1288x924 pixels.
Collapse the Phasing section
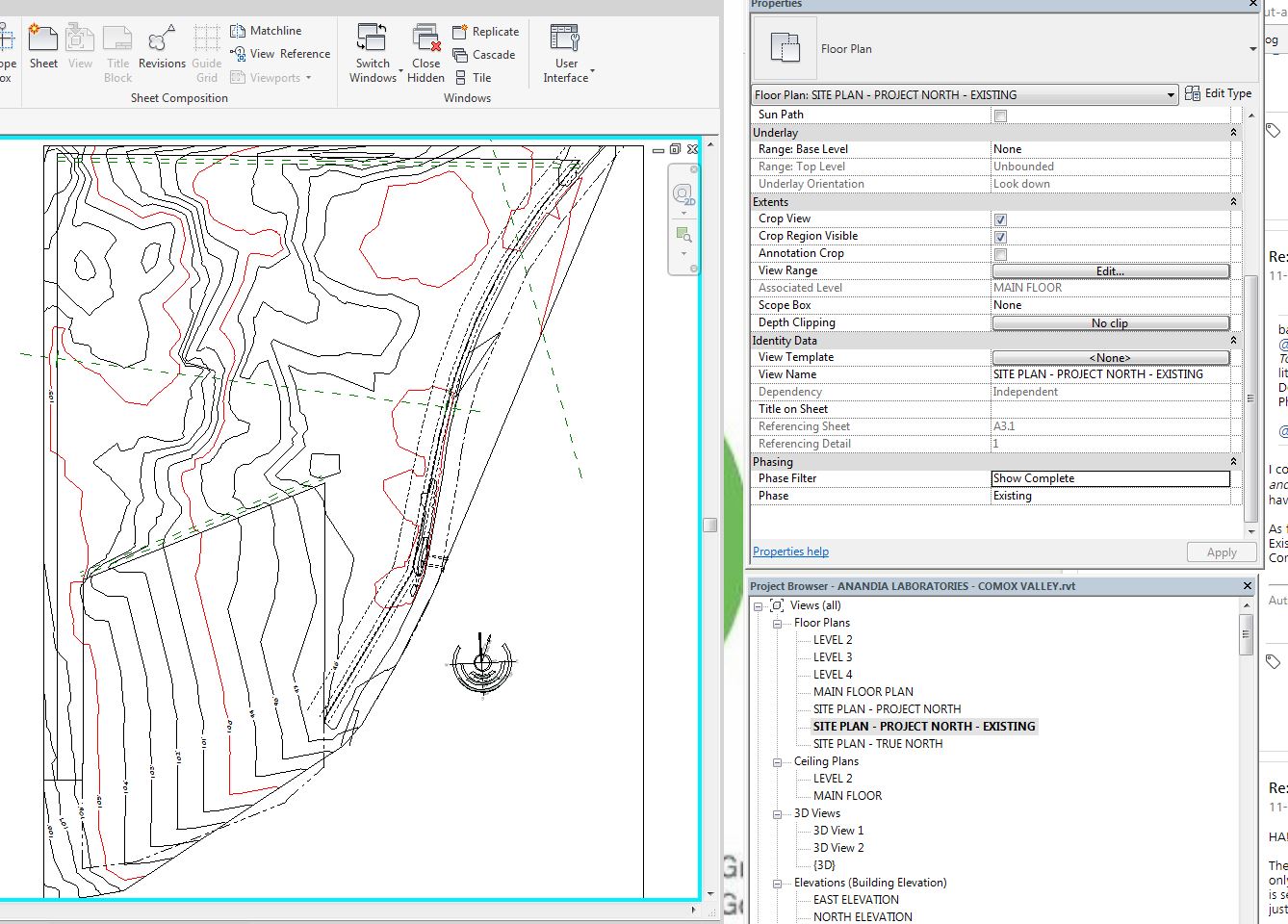click(x=1233, y=462)
